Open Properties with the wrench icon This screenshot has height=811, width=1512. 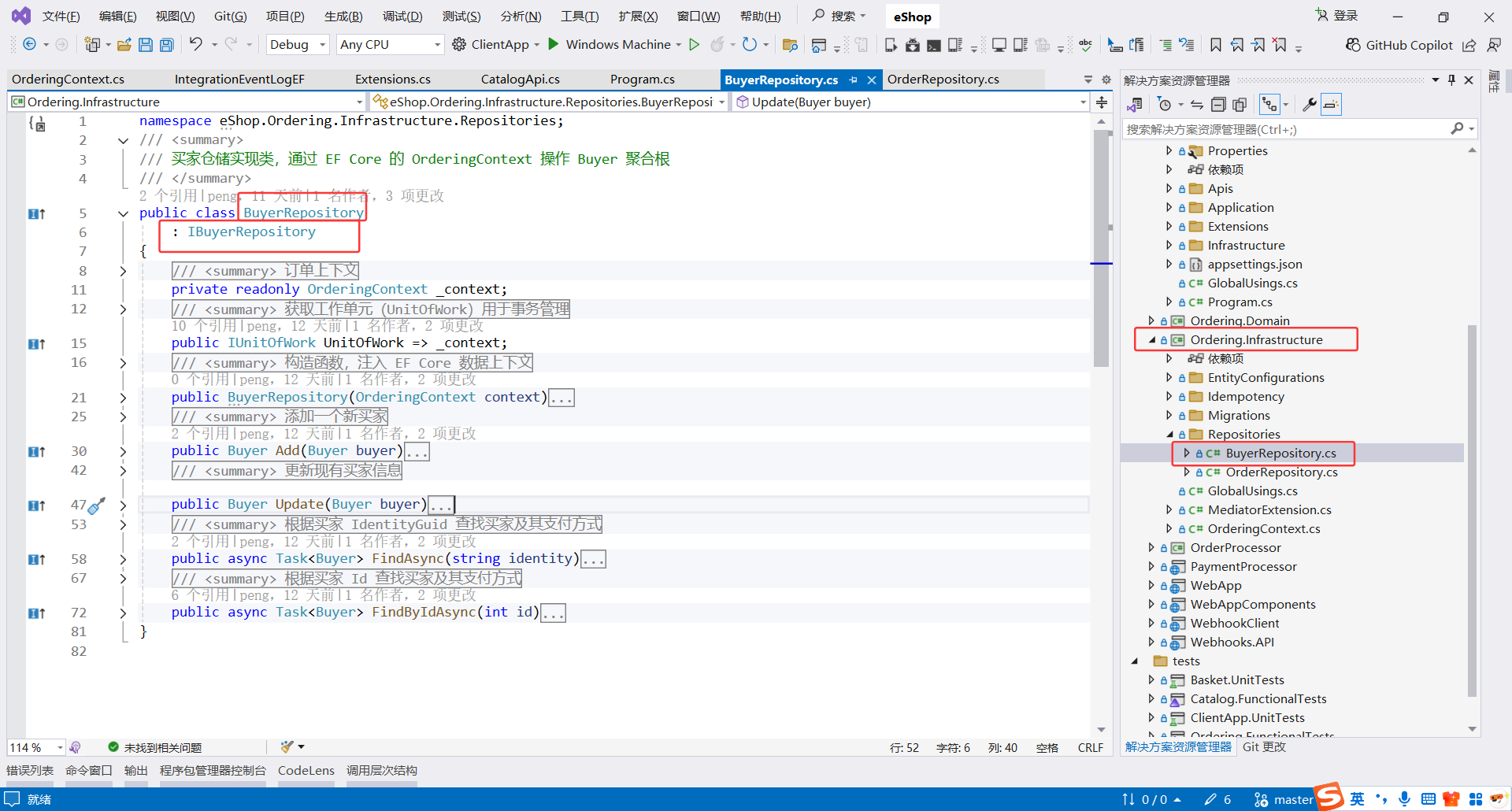coord(1310,104)
